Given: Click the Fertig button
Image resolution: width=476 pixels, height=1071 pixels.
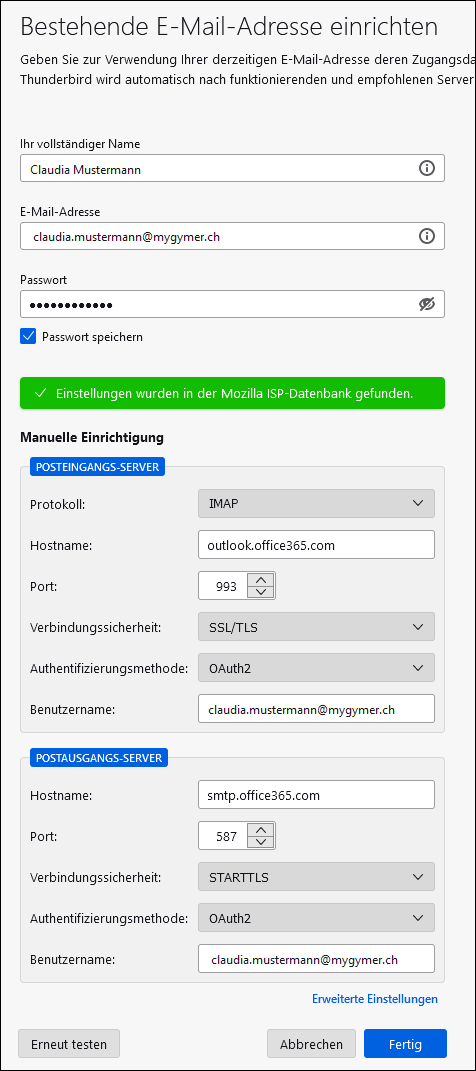Looking at the screenshot, I should click(x=405, y=1044).
